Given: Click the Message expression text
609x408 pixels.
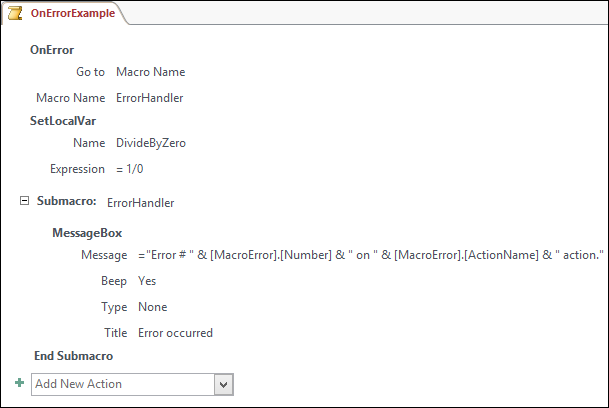Looking at the screenshot, I should (x=371, y=256).
